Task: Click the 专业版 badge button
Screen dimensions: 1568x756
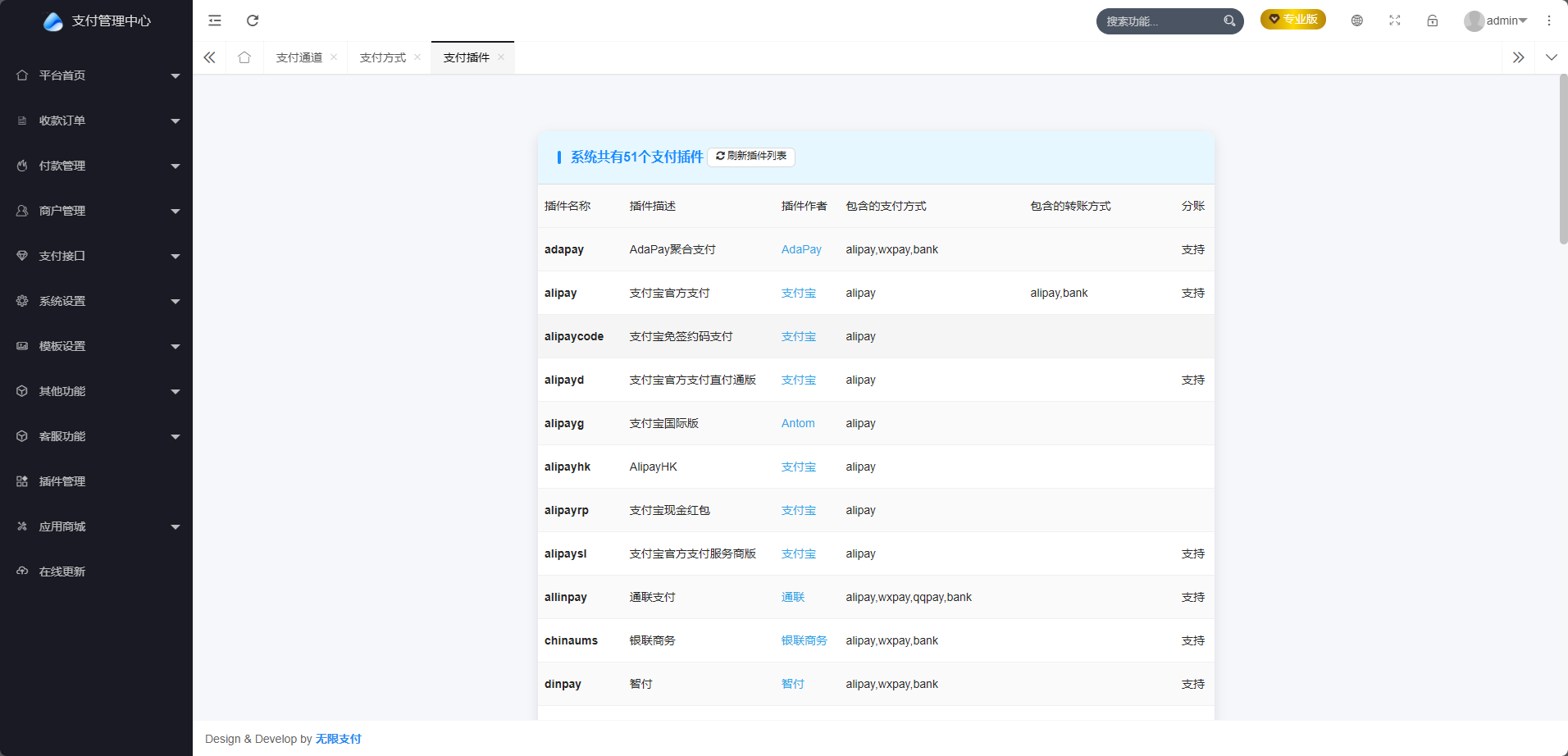Action: point(1293,19)
